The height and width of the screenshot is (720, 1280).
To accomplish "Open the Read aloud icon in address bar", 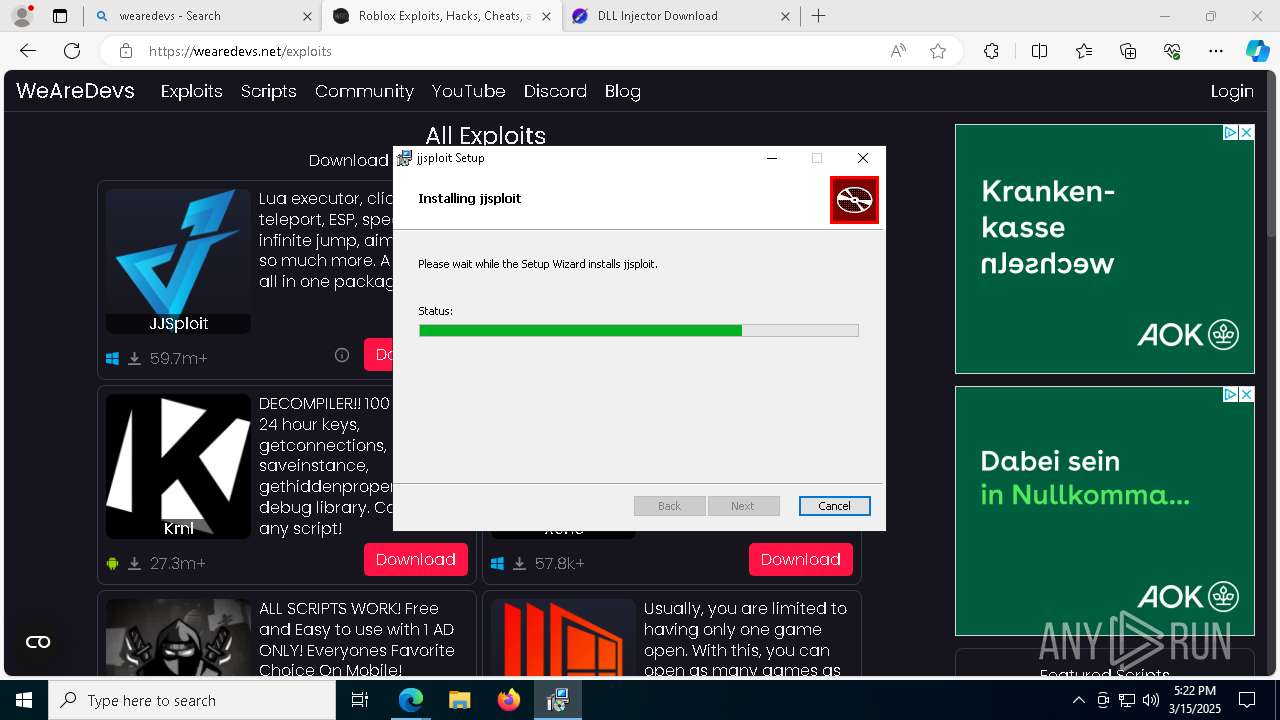I will coord(898,51).
